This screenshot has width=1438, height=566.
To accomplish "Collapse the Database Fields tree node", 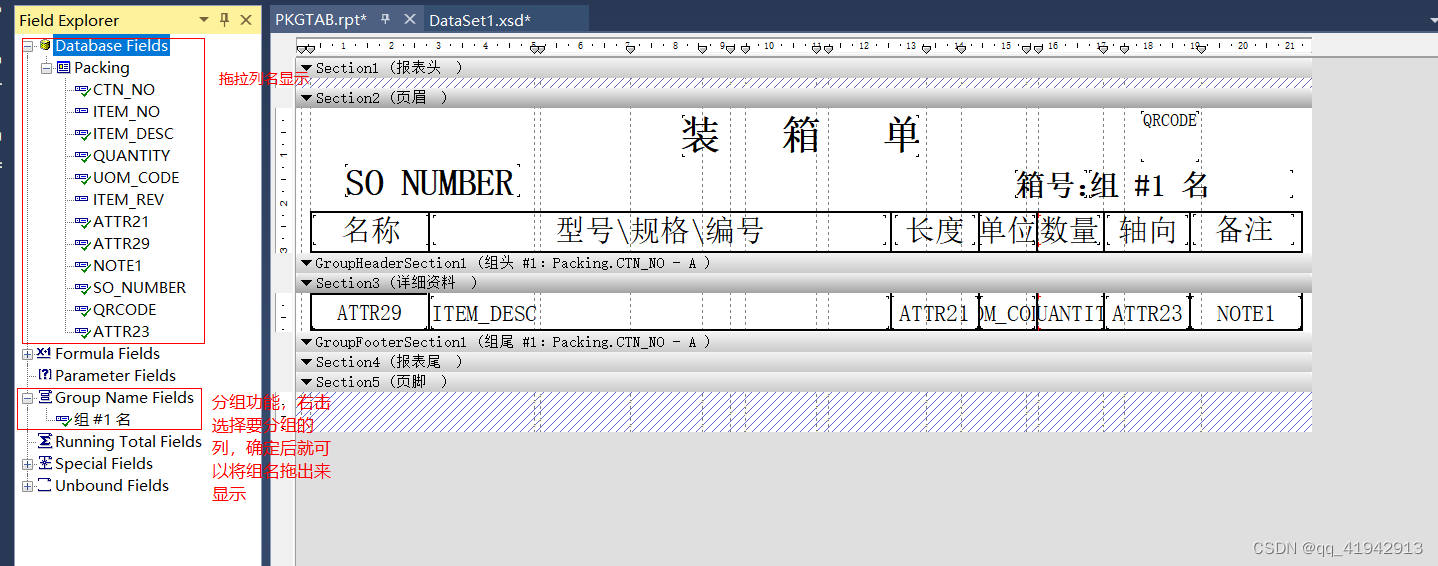I will 27,46.
